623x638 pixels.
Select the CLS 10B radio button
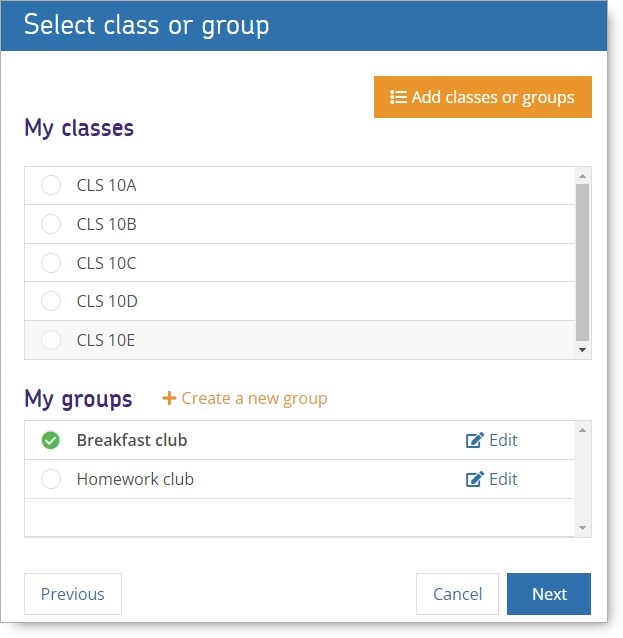coord(51,224)
